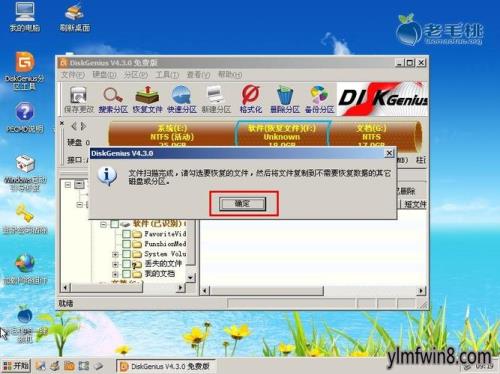Expand the 我的文档 folder node
Viewport: 500px width, 374px height.
coord(115,274)
